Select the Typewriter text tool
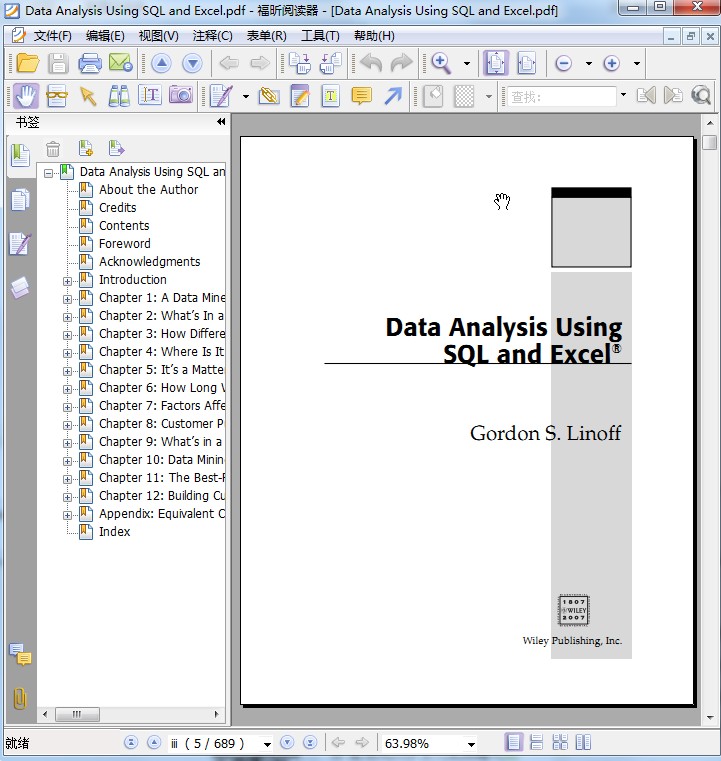This screenshot has width=721, height=761. (x=330, y=96)
